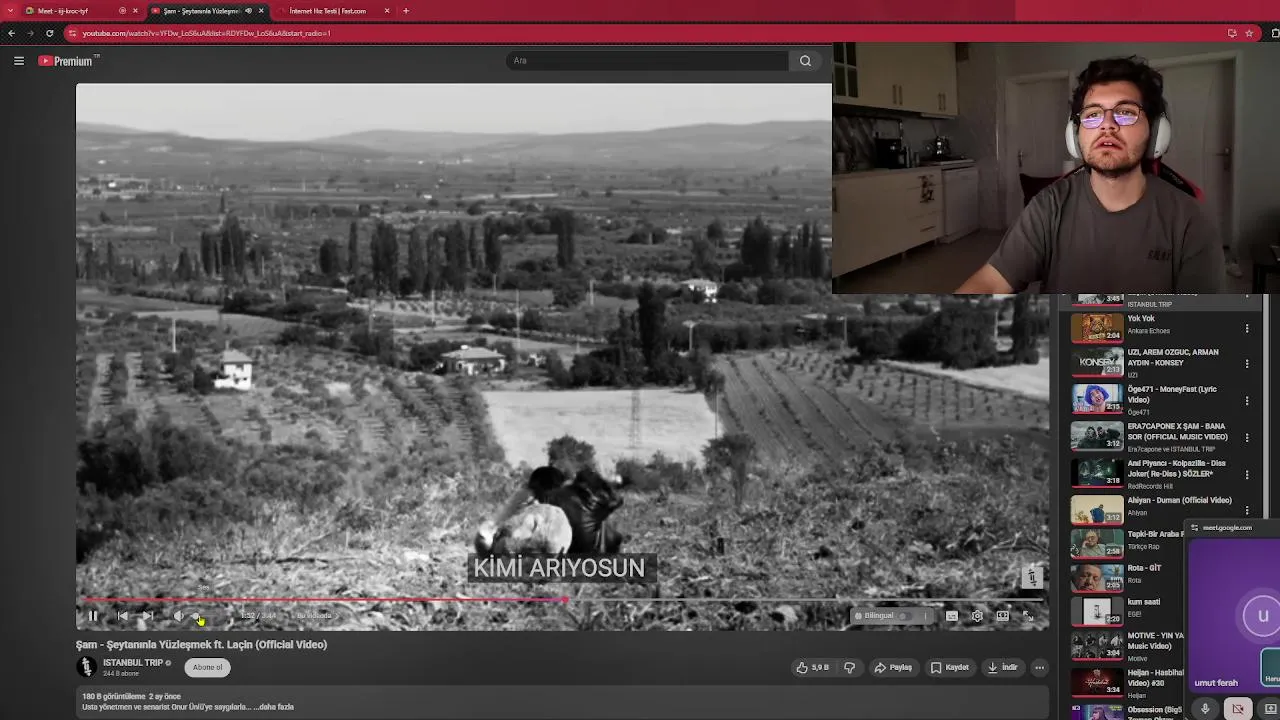Click the video progress bar
The height and width of the screenshot is (720, 1280).
[562, 600]
